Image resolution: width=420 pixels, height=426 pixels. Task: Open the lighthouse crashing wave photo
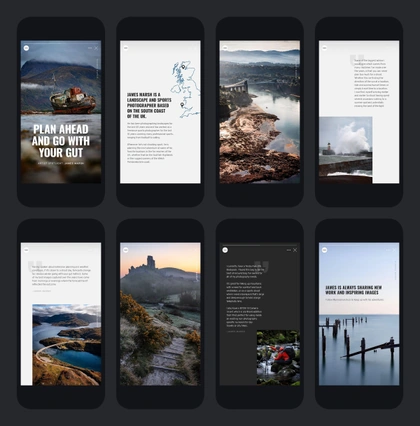click(345, 150)
